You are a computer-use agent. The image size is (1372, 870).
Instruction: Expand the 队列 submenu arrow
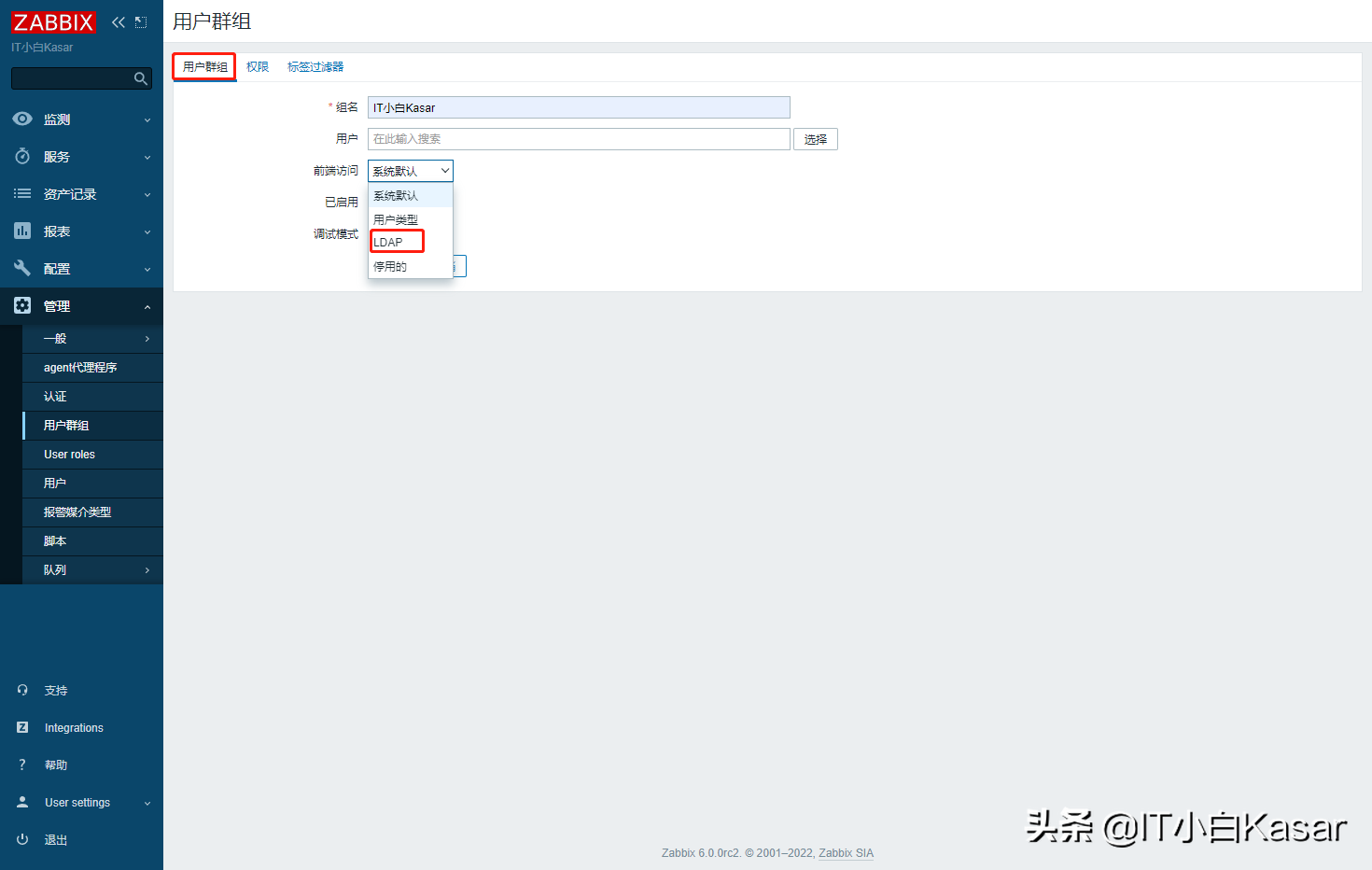coord(147,570)
